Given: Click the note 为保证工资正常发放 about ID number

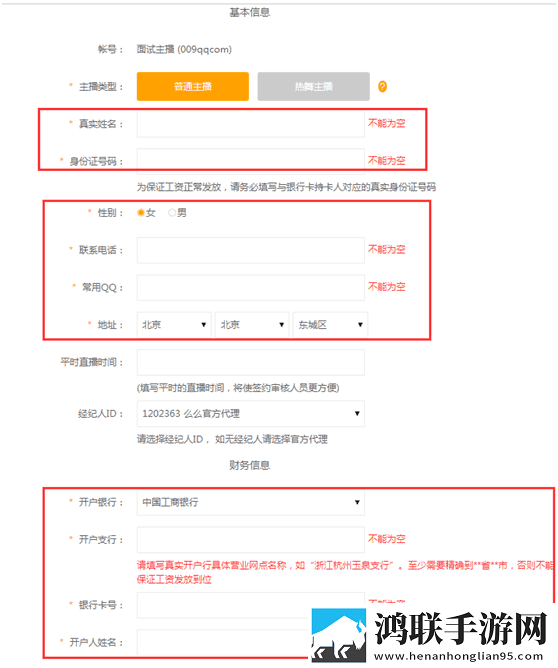Looking at the screenshot, I should click(286, 187).
